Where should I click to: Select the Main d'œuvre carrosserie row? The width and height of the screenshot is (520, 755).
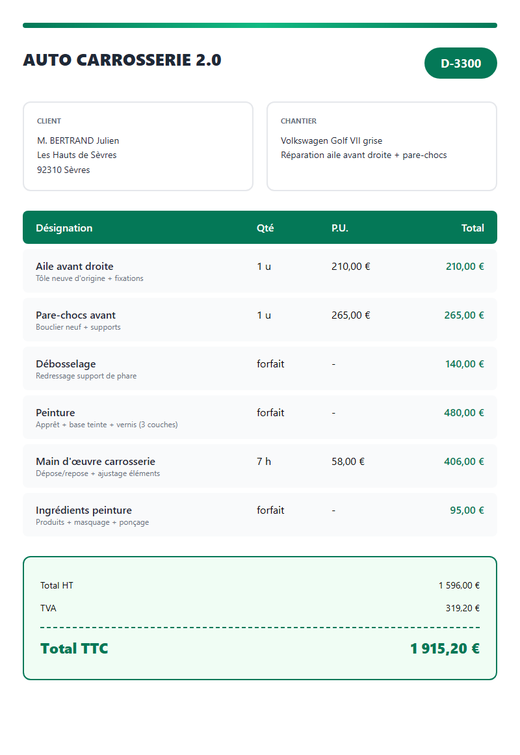click(260, 466)
